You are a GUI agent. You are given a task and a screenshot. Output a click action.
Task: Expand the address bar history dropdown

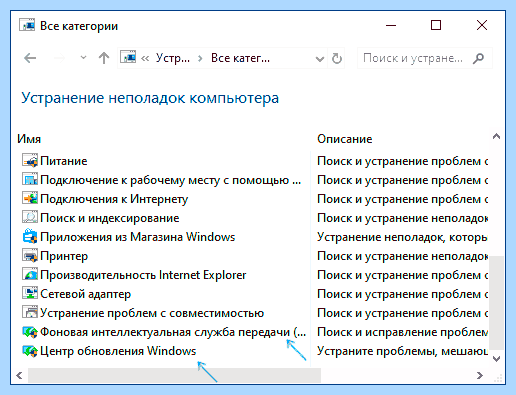320,59
